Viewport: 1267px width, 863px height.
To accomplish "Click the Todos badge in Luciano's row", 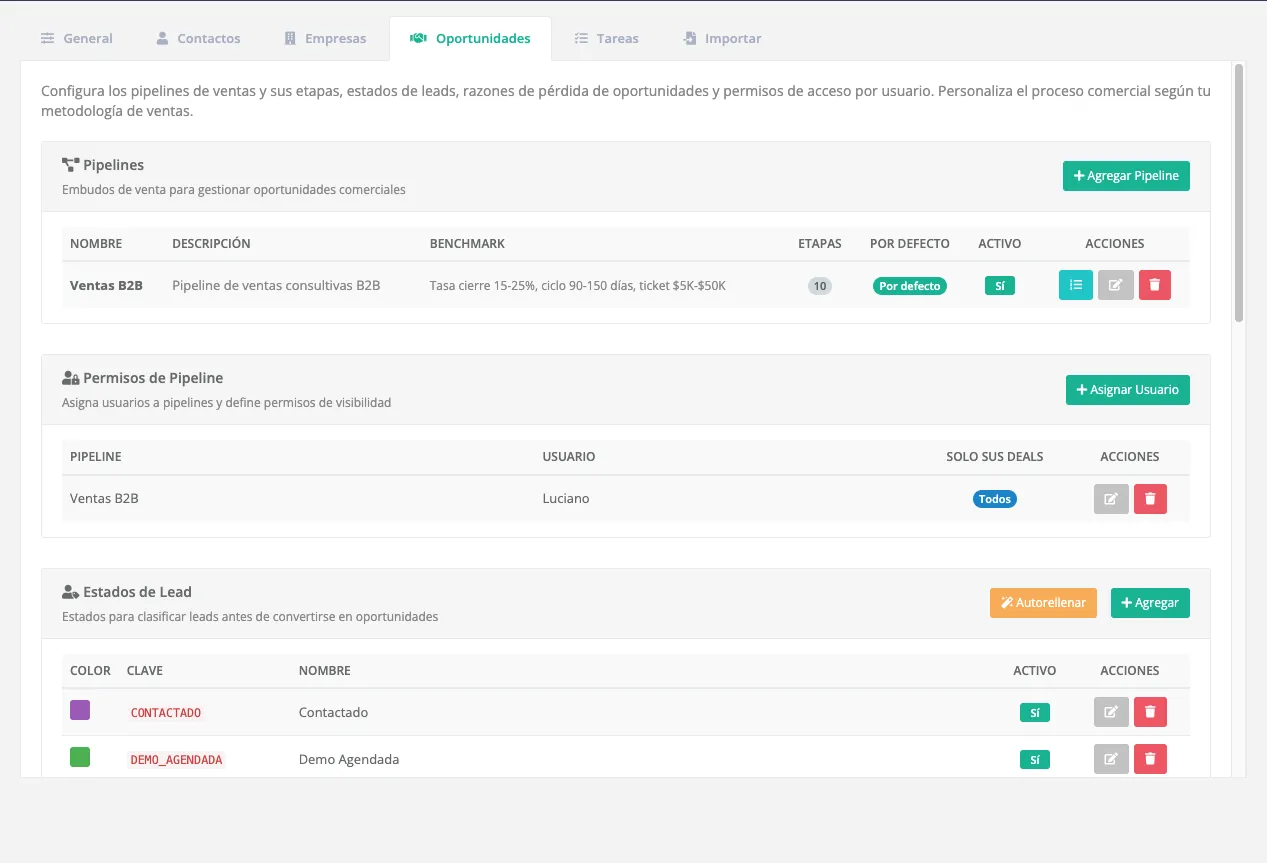I will (x=995, y=499).
